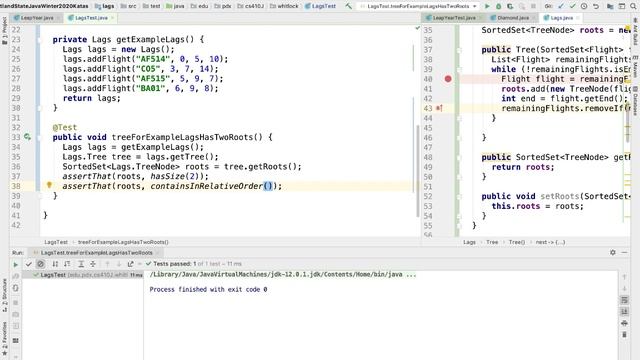This screenshot has width=640, height=360.
Task: Fold the getRoots method at line 48
Action: 459,158
